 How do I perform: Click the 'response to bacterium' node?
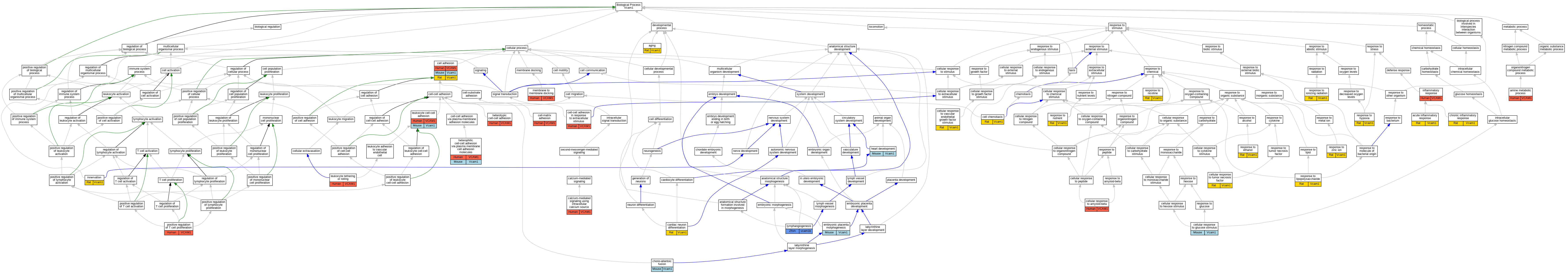point(1393,119)
